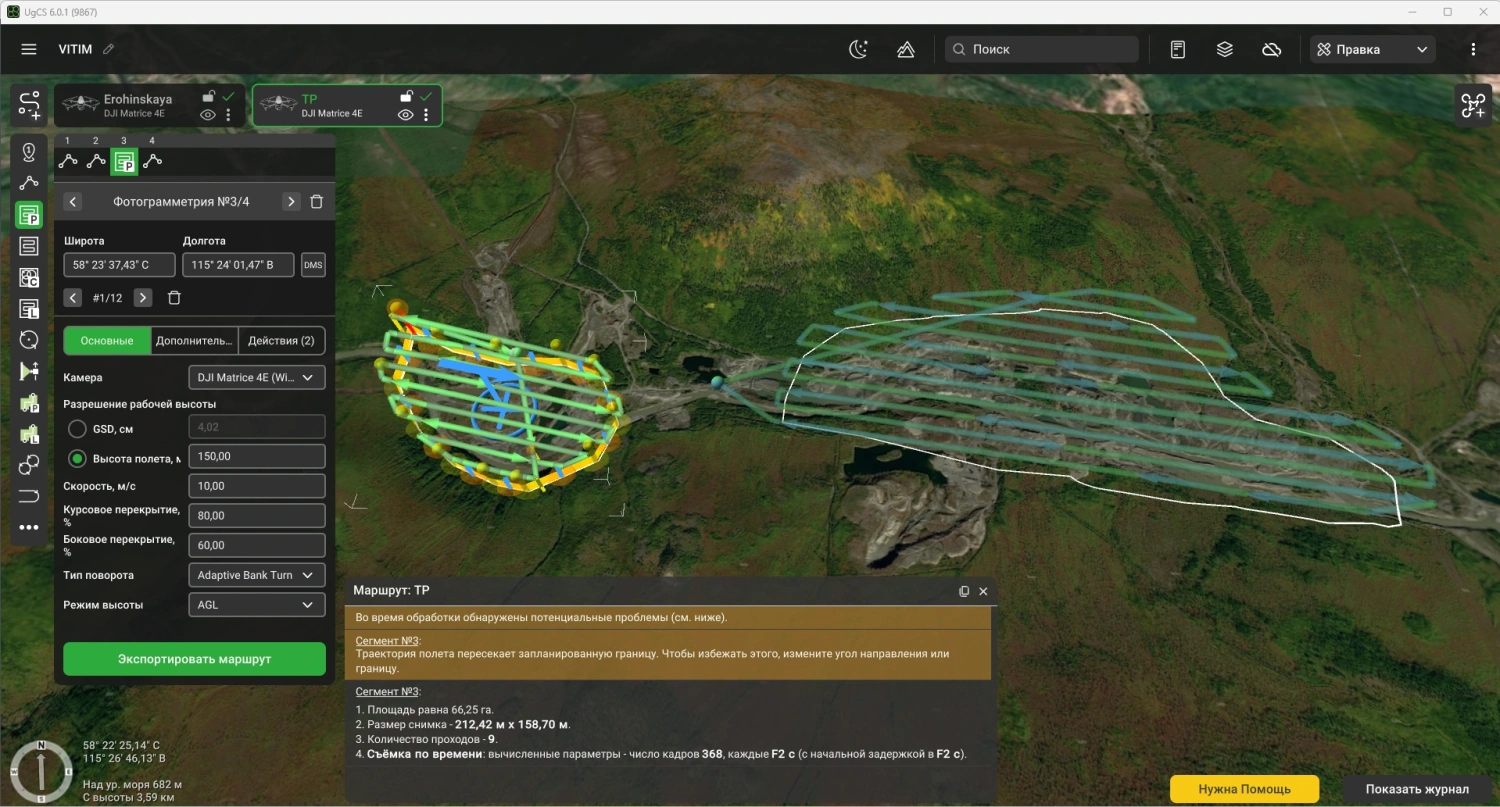Expand the Камера dropdown
The image size is (1500, 807).
coord(256,378)
